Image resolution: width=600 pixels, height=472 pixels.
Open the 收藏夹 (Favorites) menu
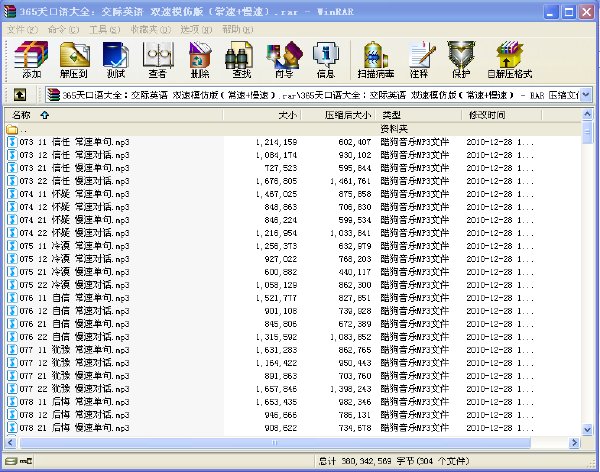point(150,29)
